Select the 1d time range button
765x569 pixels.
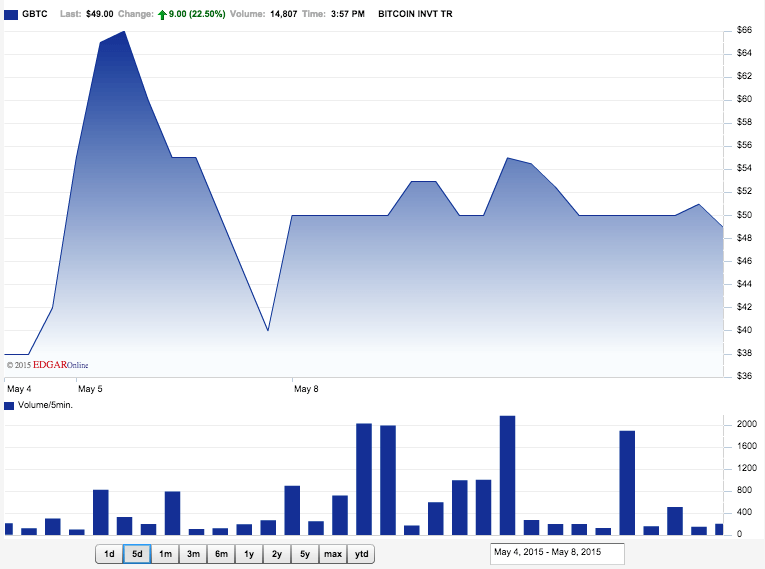tap(109, 554)
